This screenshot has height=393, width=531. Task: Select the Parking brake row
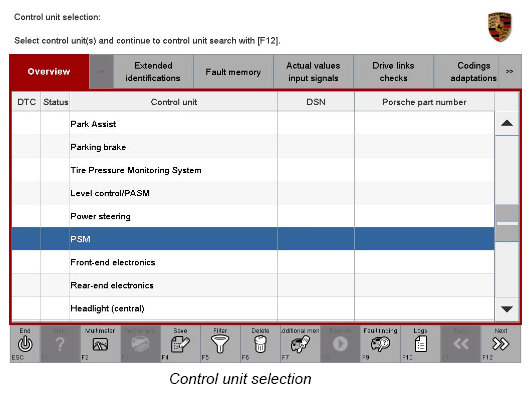(x=253, y=147)
